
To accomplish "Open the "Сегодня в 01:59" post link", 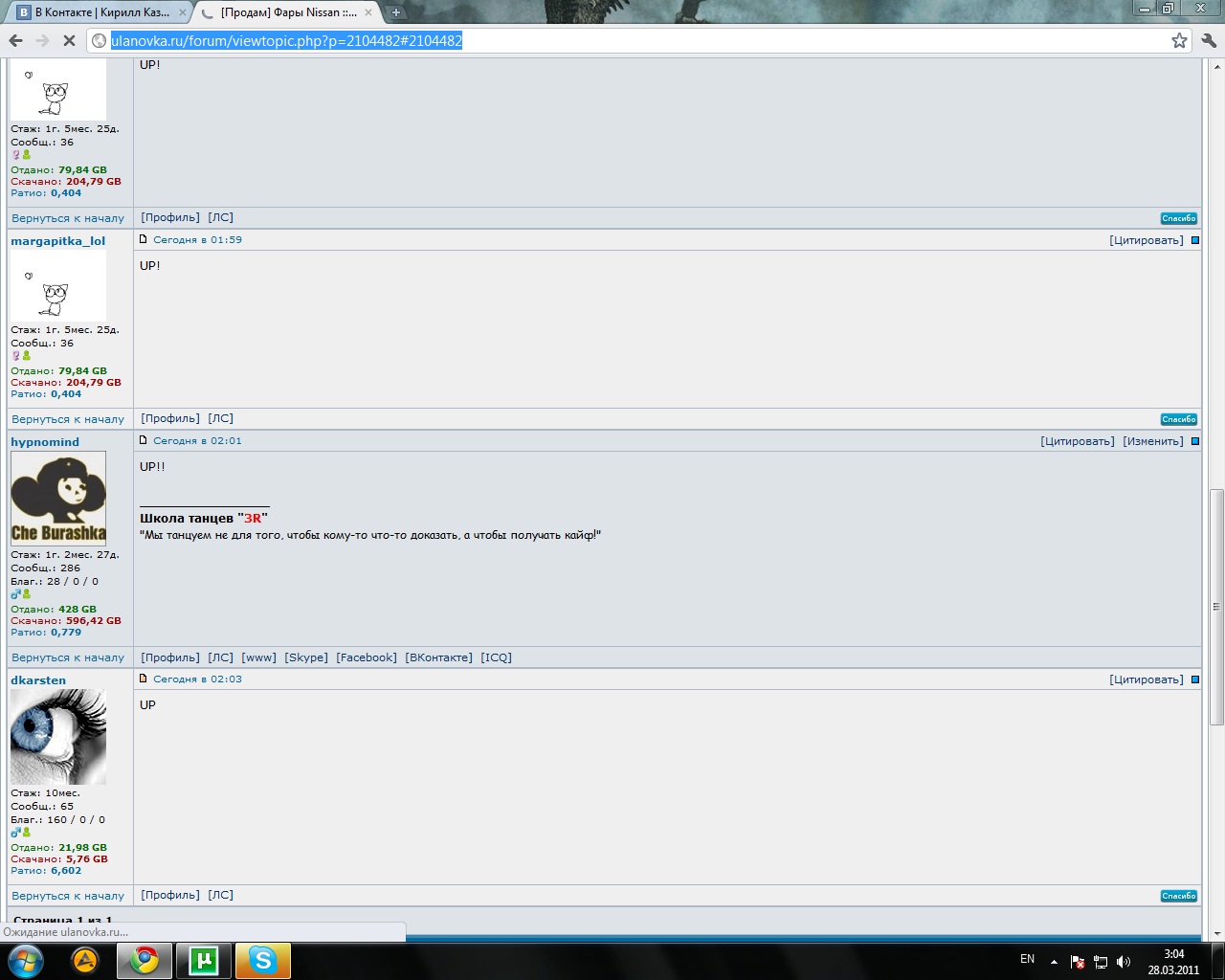I will 198,240.
